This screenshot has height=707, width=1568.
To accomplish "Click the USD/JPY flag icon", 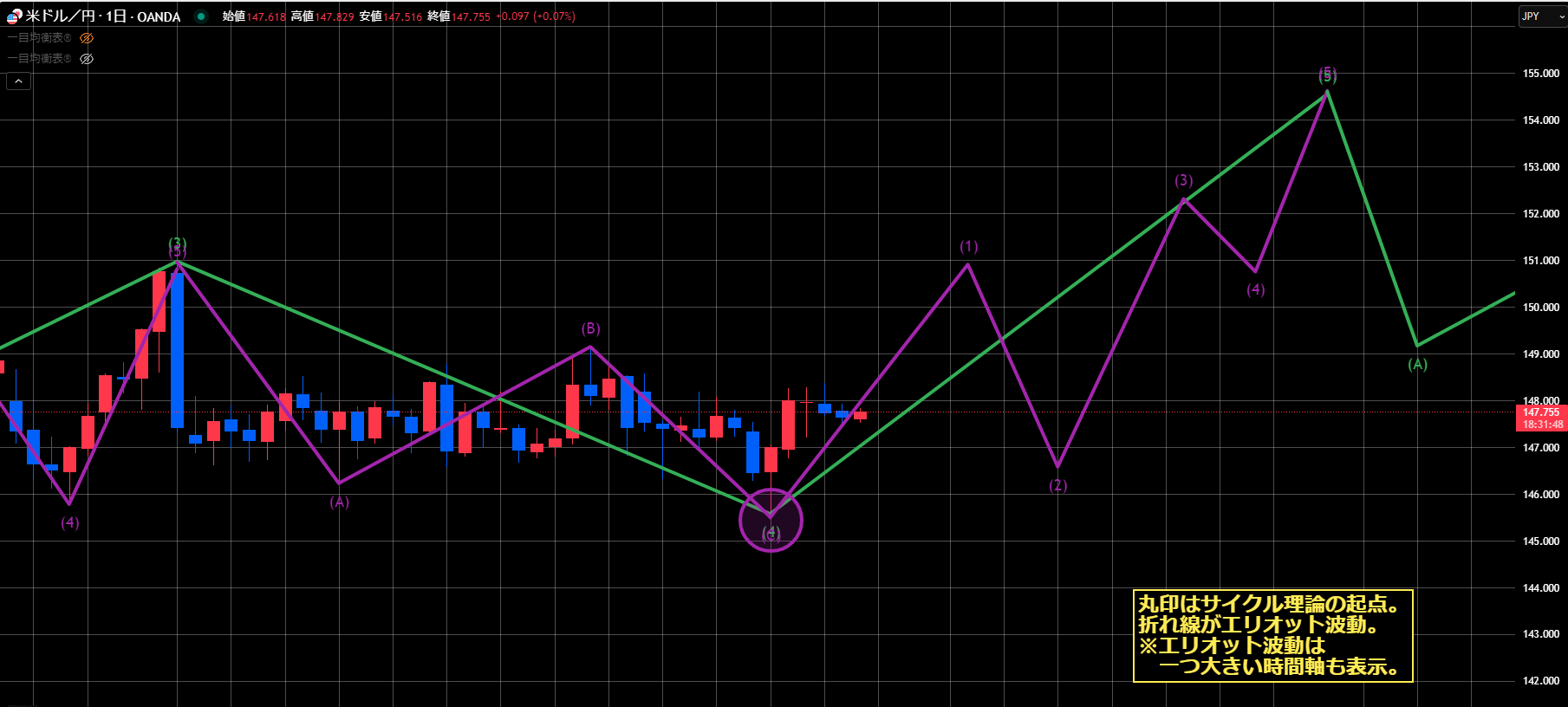I will 14,16.
